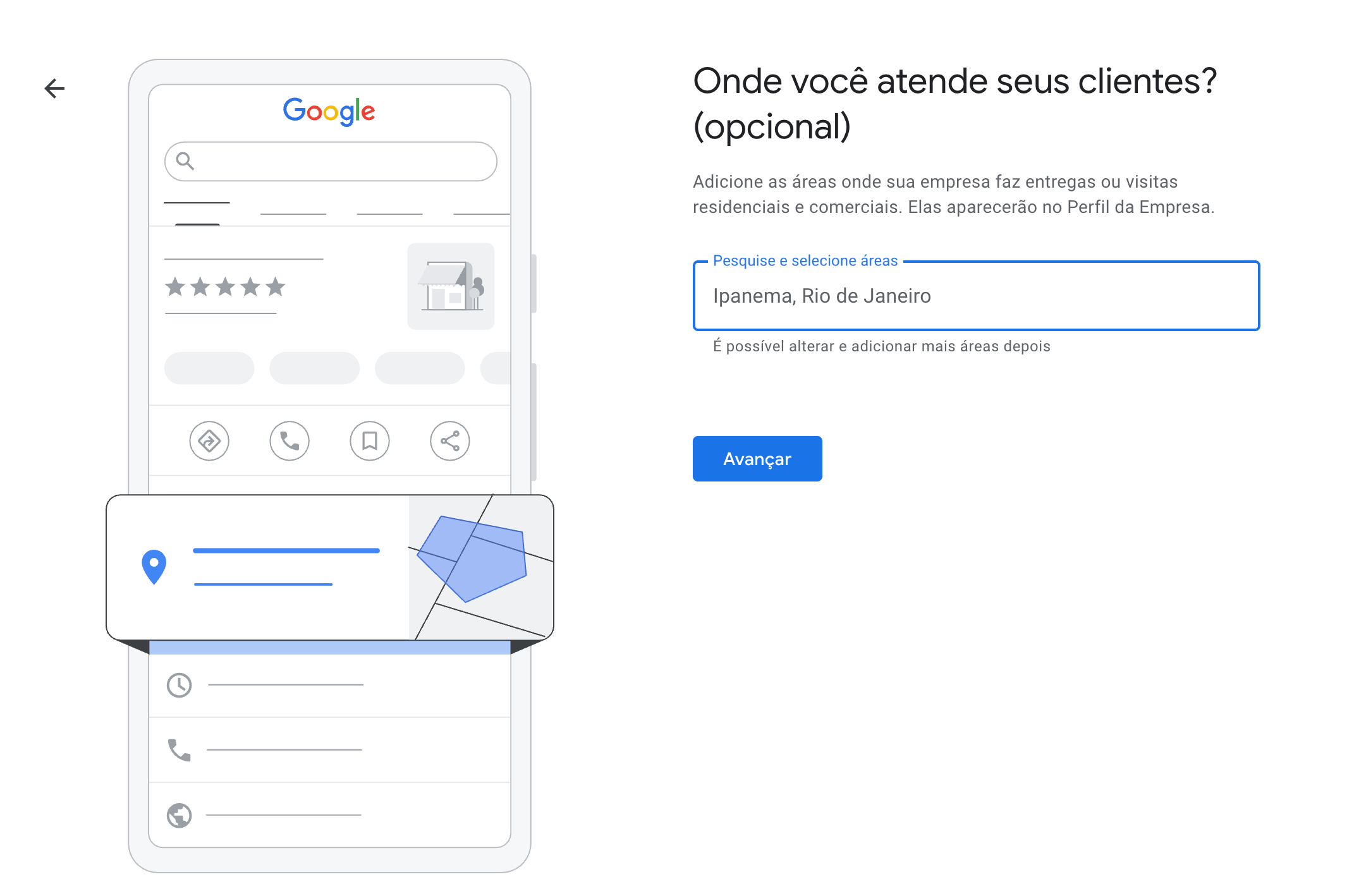Click the share icon in phone illustration
The width and height of the screenshot is (1354, 896).
[x=450, y=441]
